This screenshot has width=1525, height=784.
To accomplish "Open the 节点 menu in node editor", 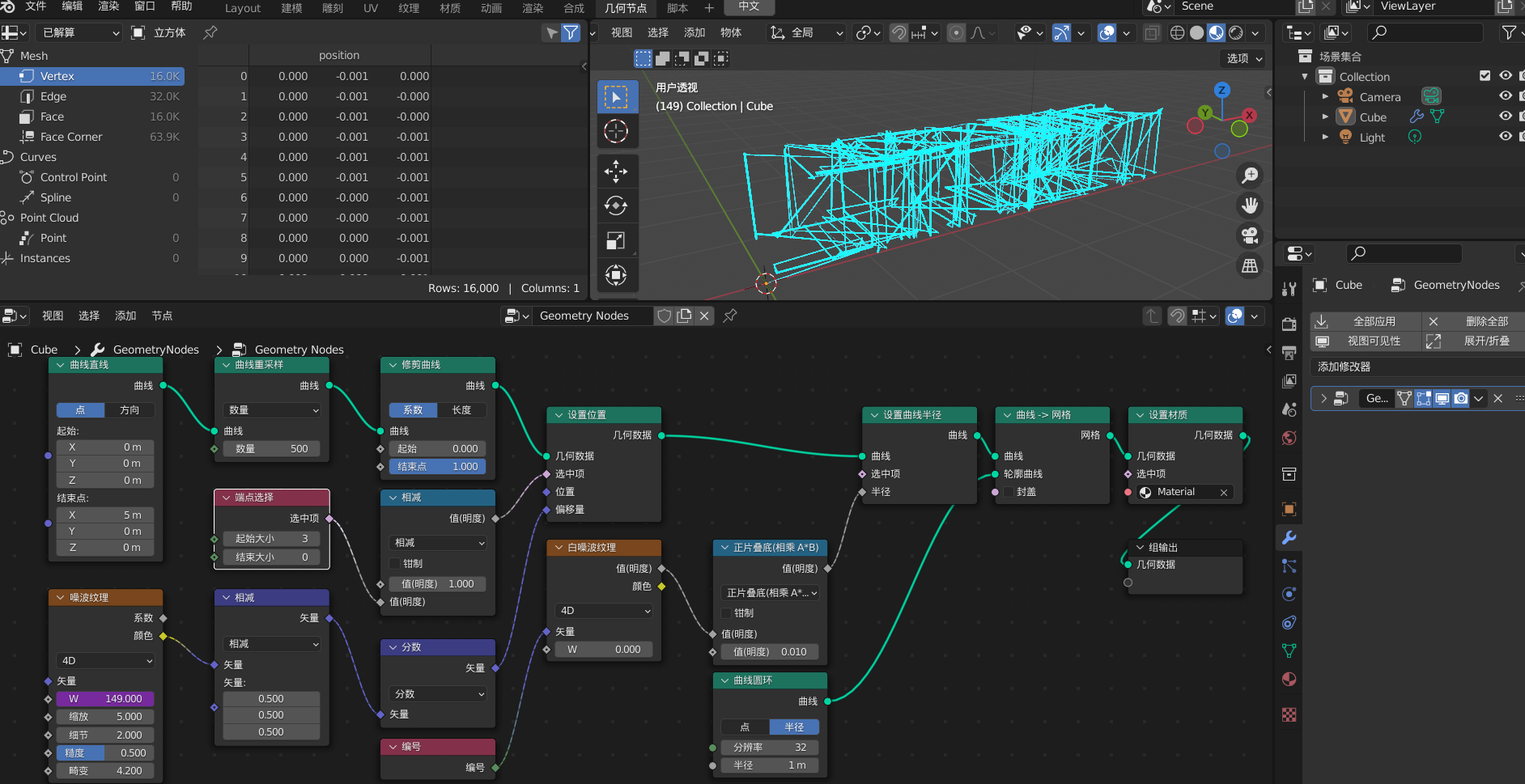I will pos(162,316).
